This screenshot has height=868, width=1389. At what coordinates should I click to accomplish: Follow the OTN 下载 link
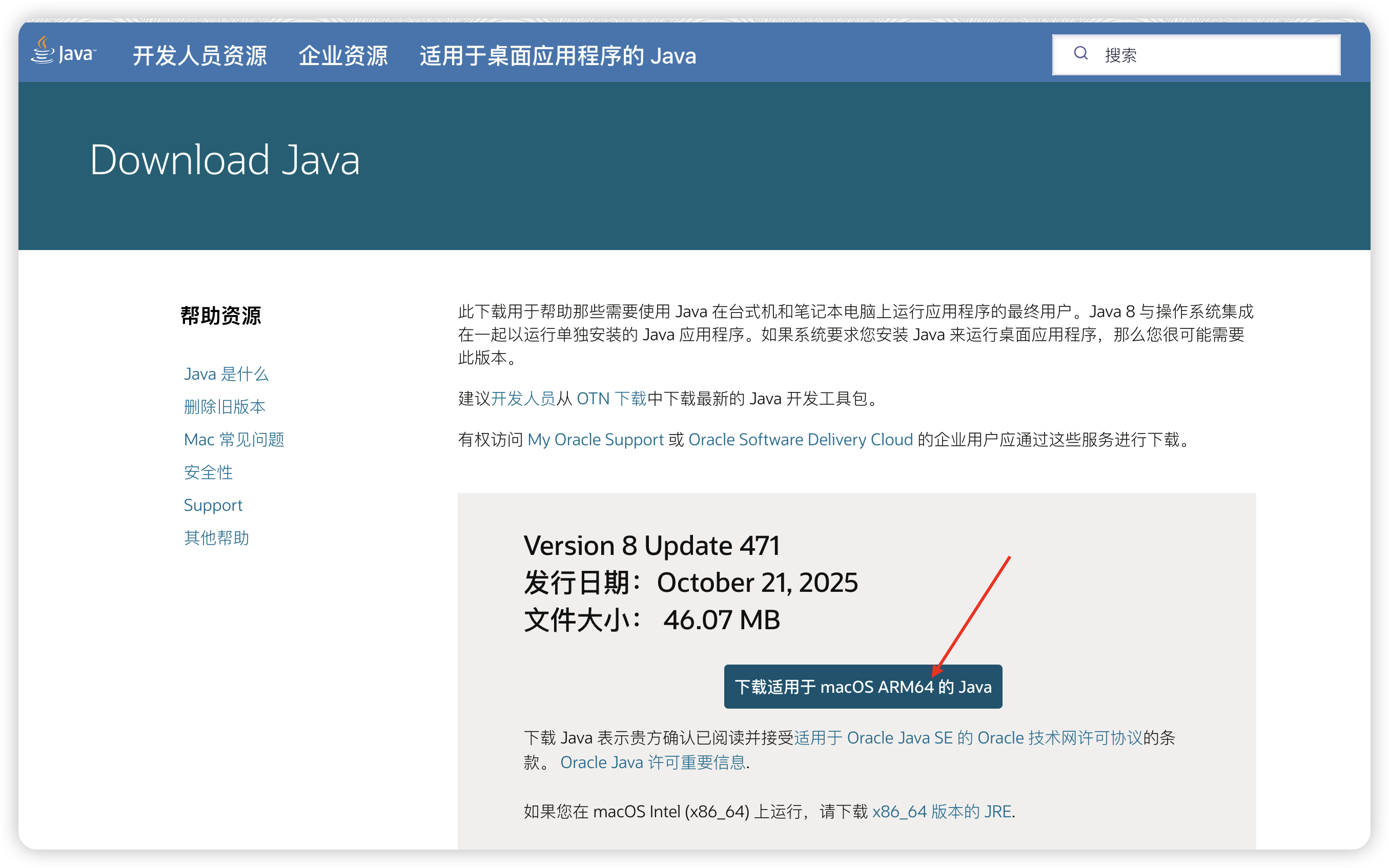click(611, 399)
